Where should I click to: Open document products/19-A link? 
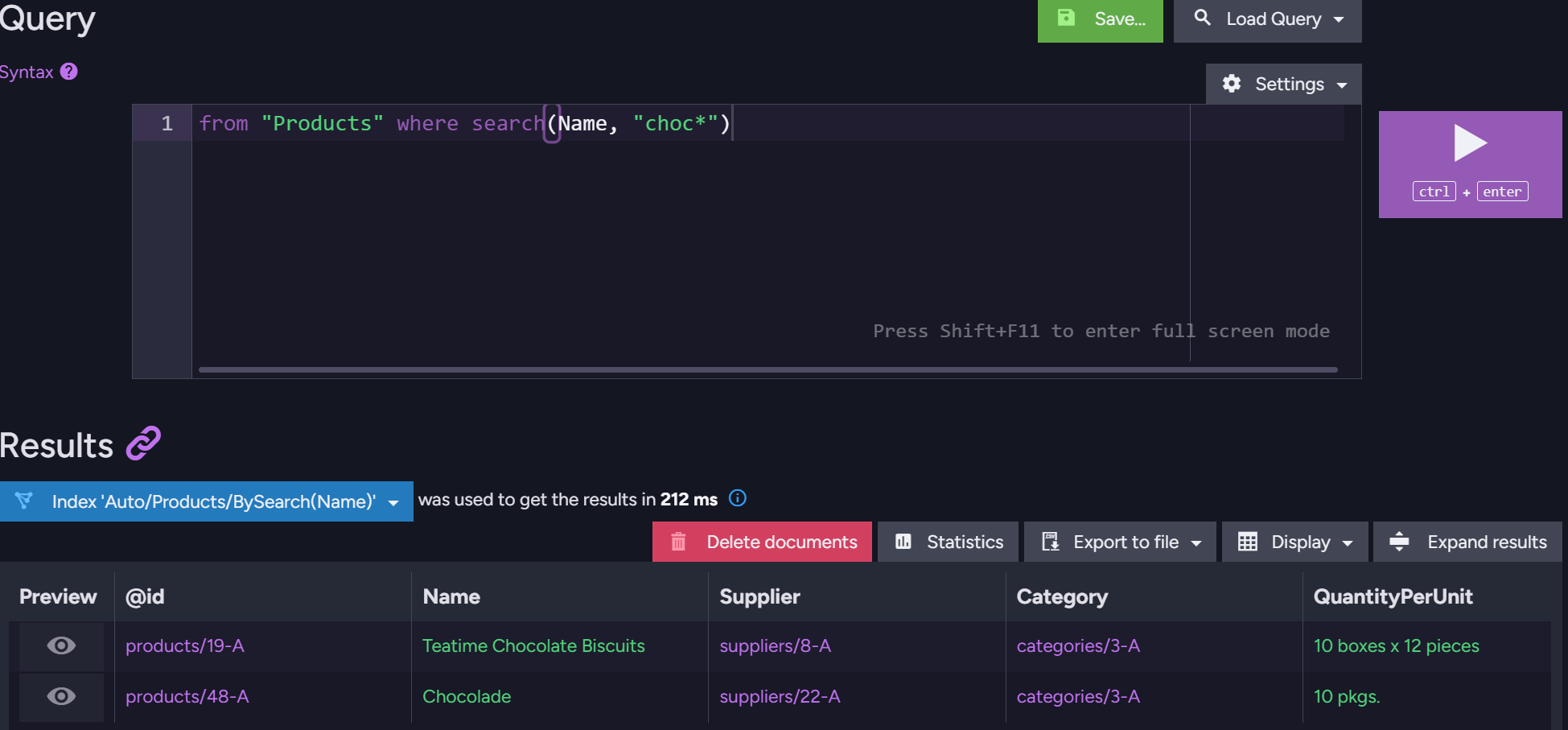185,645
